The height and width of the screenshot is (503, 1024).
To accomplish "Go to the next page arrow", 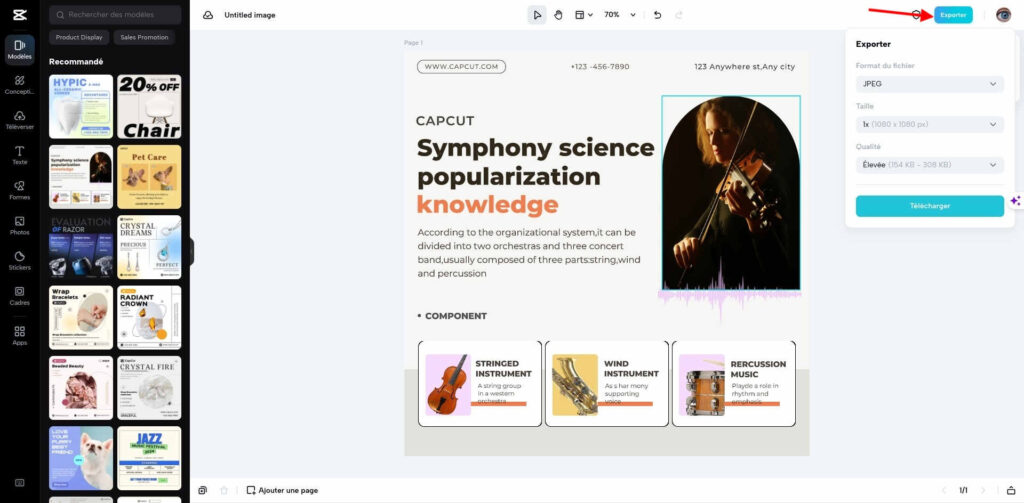I will pos(983,490).
